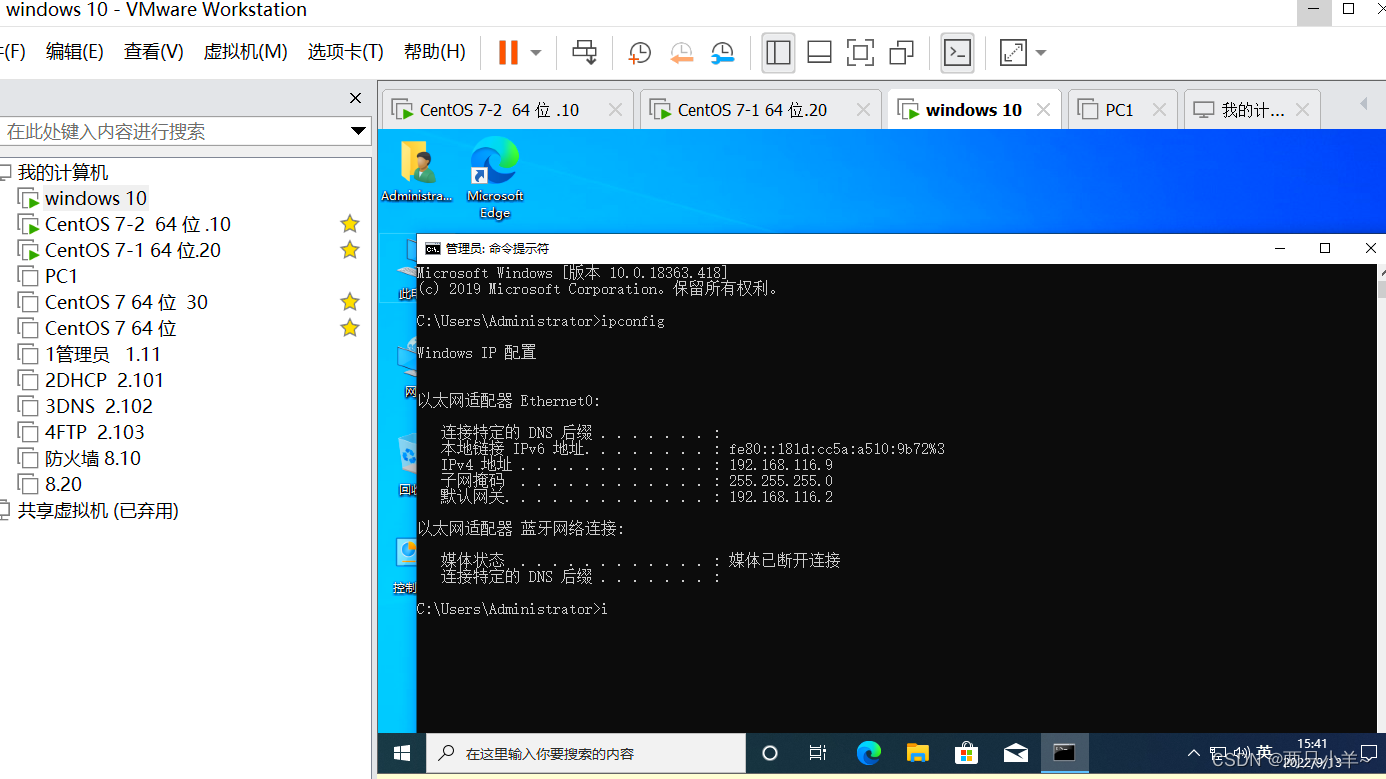Viewport: 1386px width, 779px height.
Task: Toggle the console view button
Action: [x=958, y=52]
